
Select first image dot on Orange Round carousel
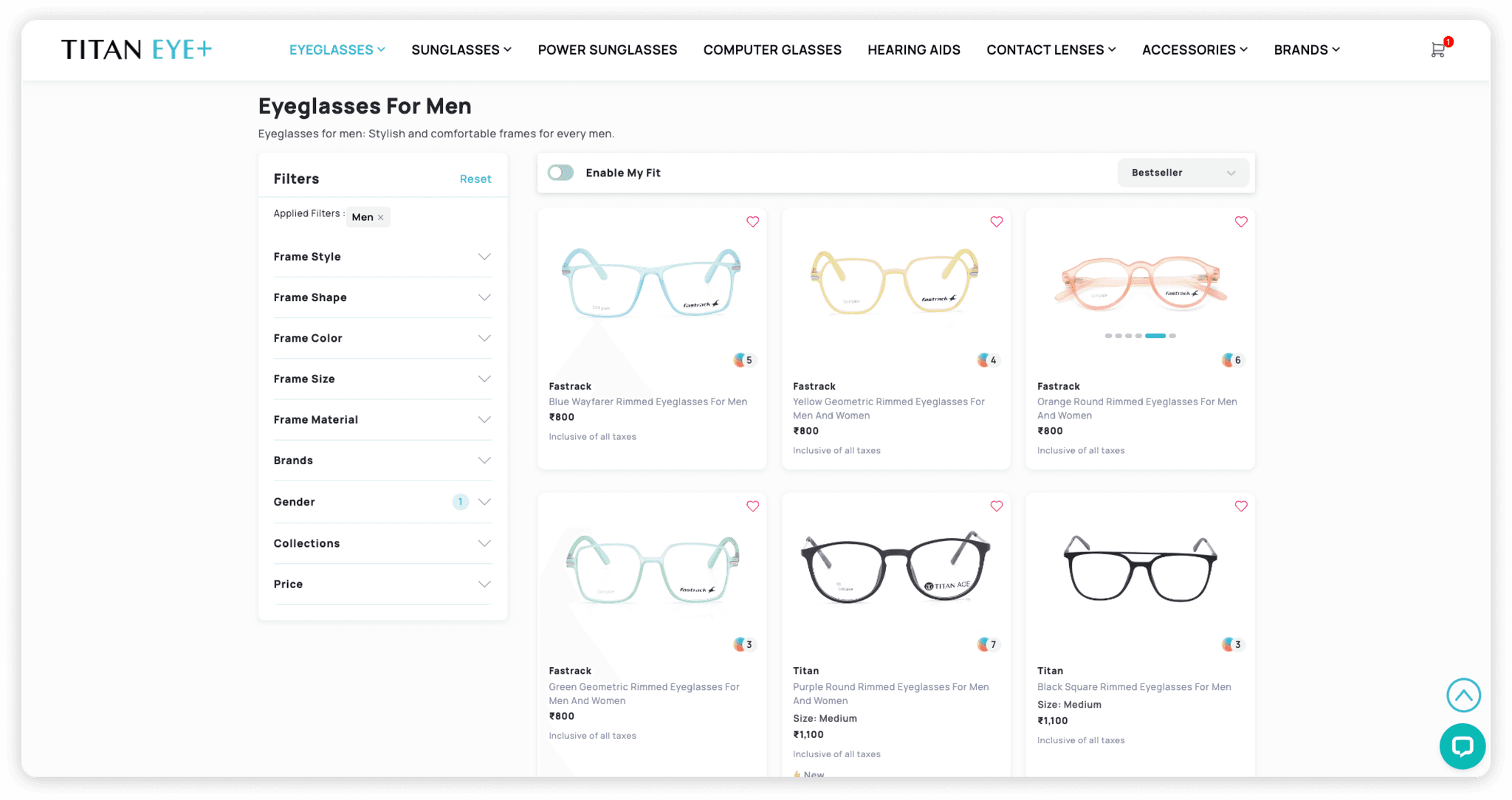[1107, 336]
